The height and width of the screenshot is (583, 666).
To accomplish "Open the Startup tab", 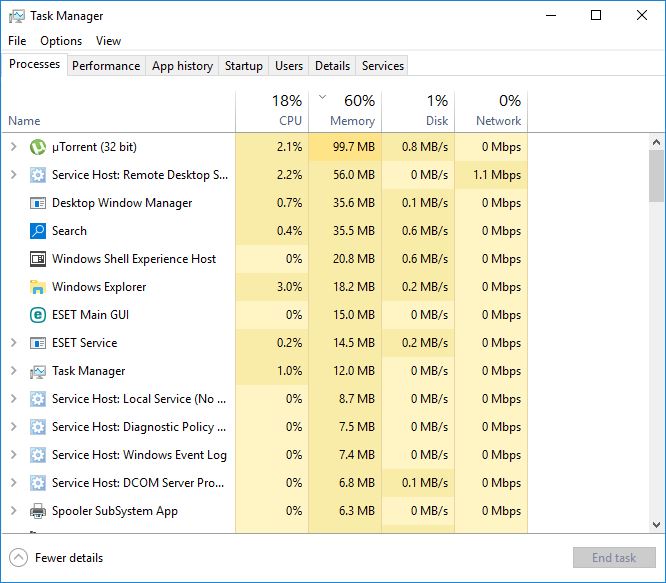I will (x=243, y=66).
